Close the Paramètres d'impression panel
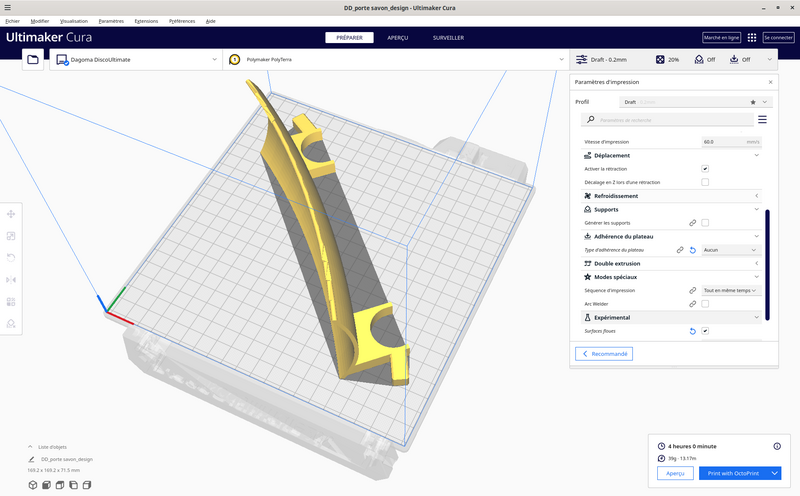Screen dimensions: 800x496 770,82
